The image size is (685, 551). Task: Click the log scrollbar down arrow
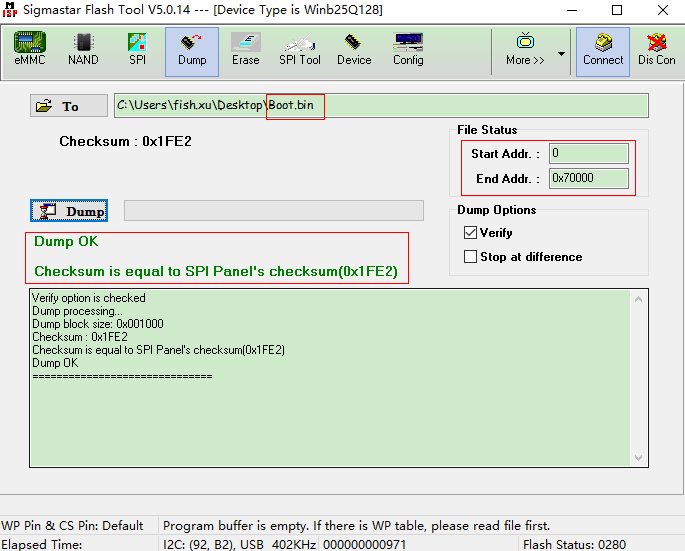coord(640,458)
